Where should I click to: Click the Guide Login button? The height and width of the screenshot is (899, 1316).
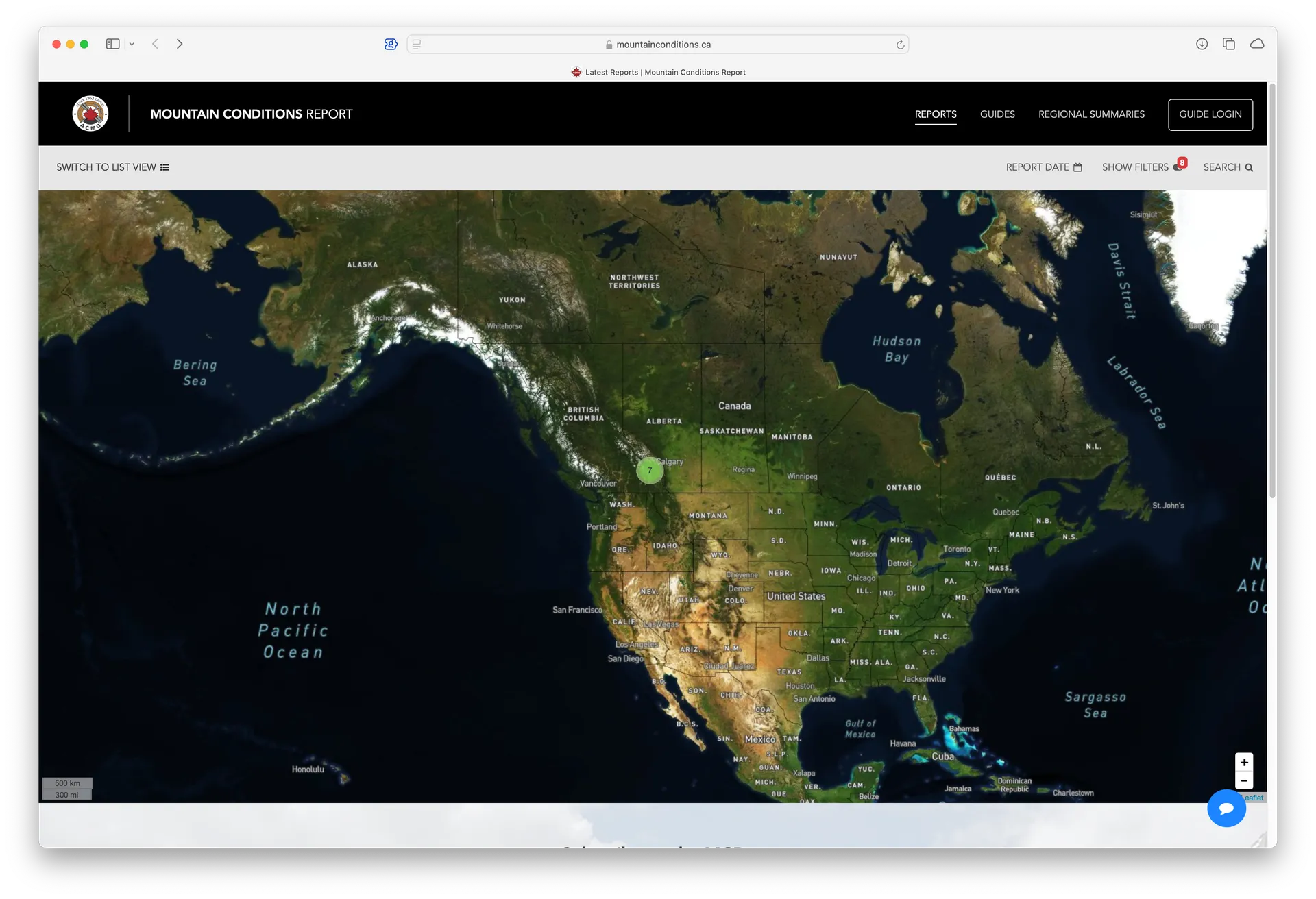[1210, 114]
